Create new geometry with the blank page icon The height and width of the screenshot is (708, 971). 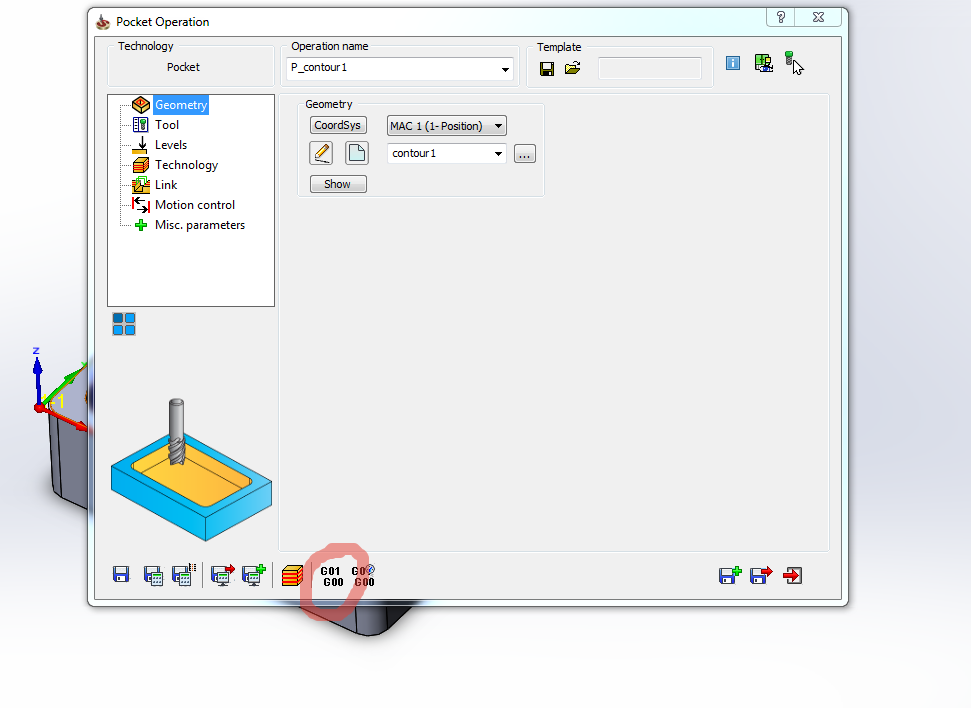(357, 153)
